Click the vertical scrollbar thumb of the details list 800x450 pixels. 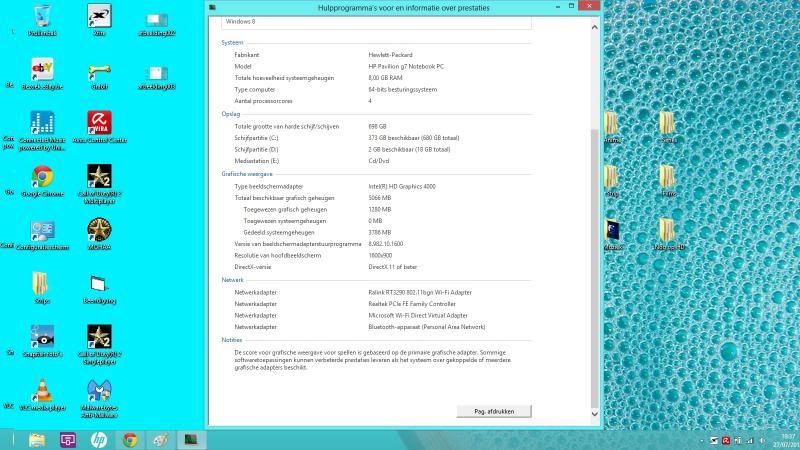pyautogui.click(x=594, y=268)
